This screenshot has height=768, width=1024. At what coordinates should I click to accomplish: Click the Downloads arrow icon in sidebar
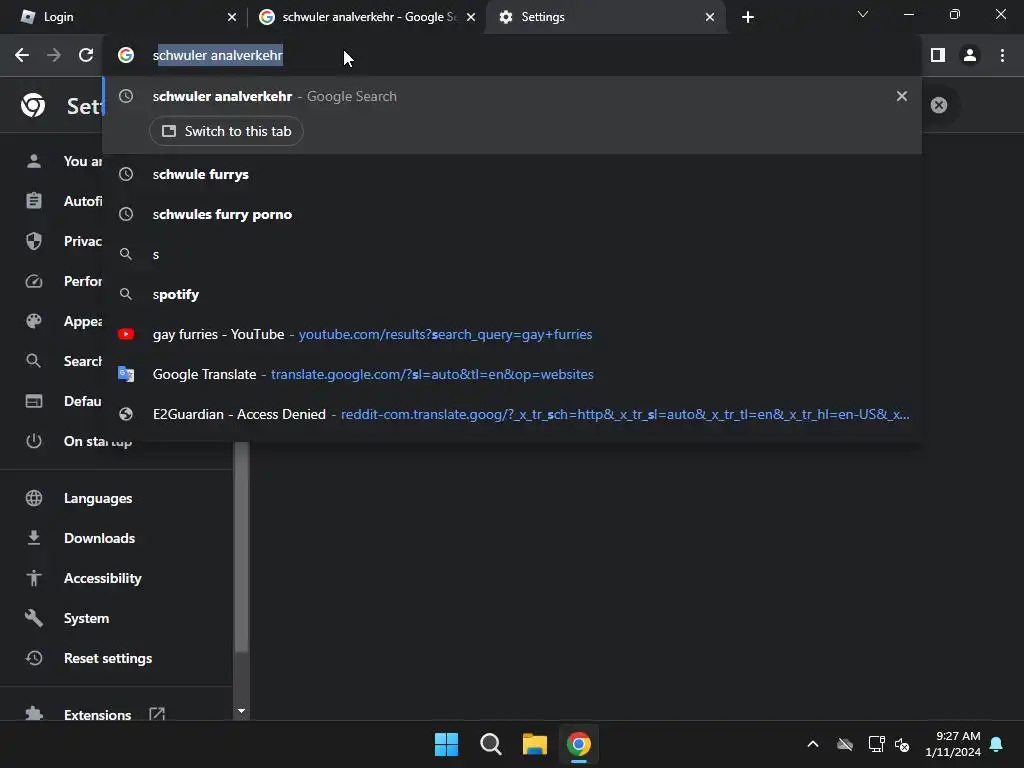(34, 538)
